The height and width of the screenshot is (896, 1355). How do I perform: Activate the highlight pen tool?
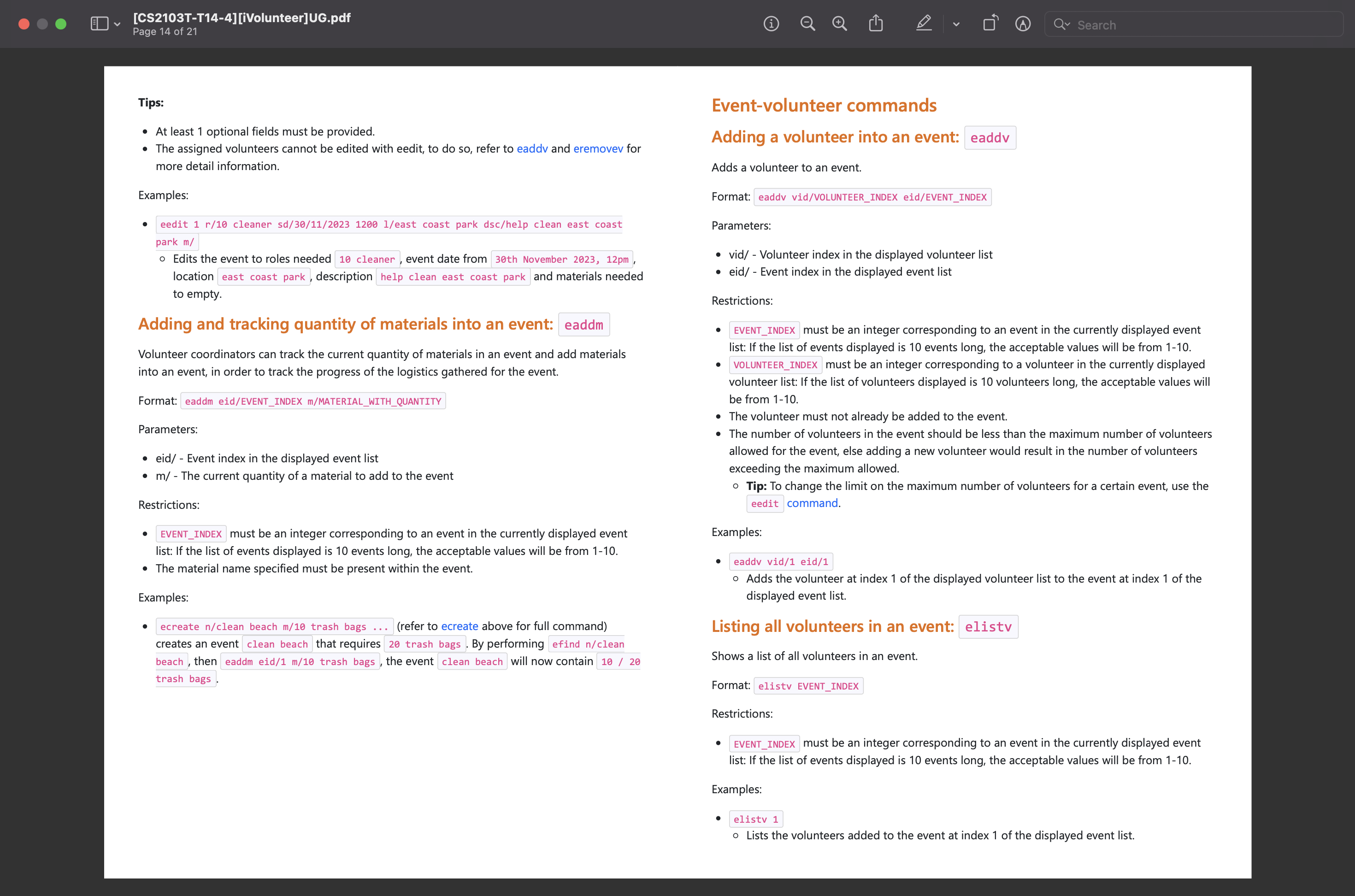(x=924, y=24)
